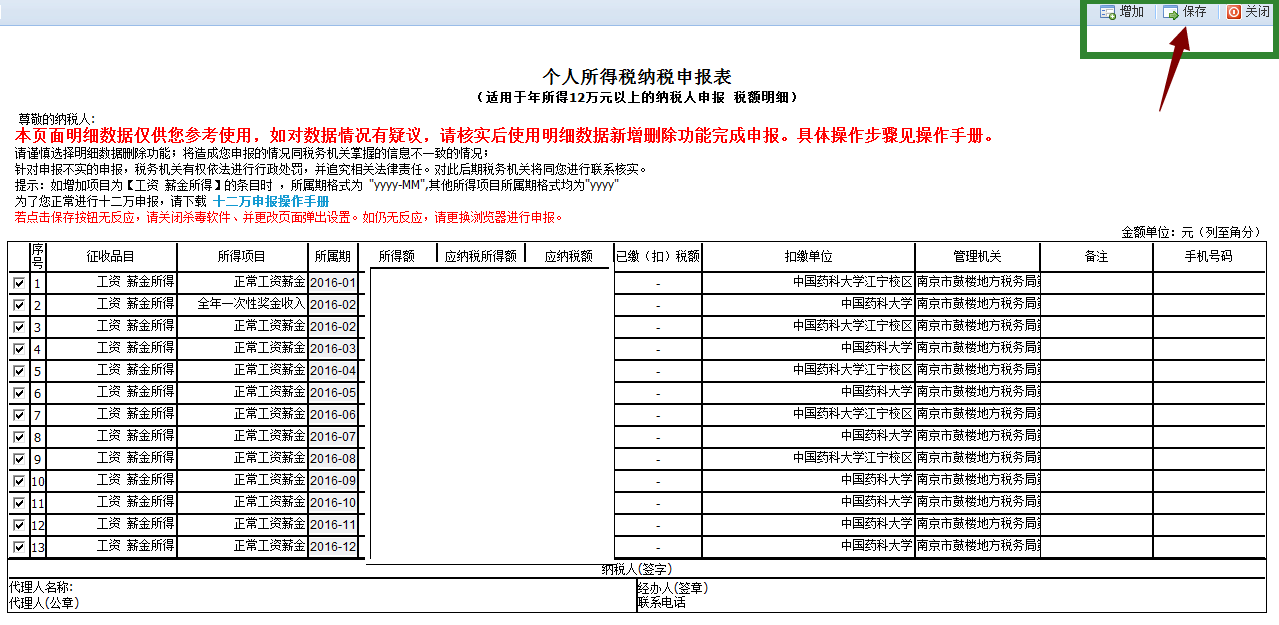Image resolution: width=1279 pixels, height=625 pixels.
Task: Toggle the checkbox for row 7
Action: pos(19,415)
